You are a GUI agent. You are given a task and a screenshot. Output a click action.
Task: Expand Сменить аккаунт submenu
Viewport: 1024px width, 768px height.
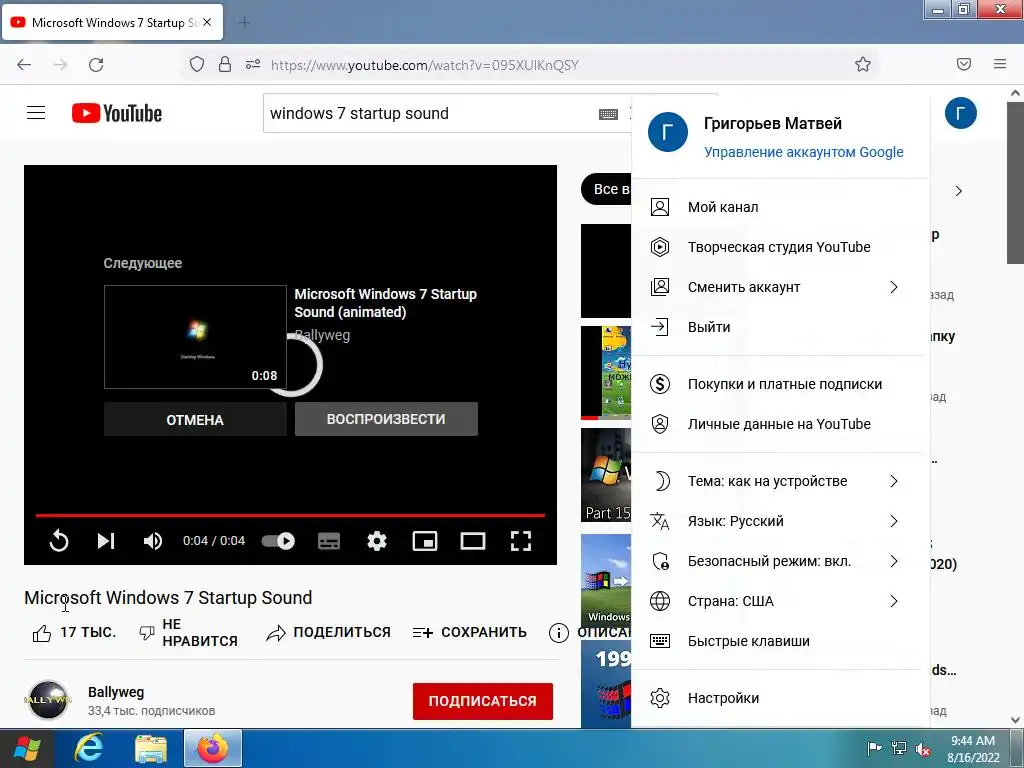[x=780, y=287]
